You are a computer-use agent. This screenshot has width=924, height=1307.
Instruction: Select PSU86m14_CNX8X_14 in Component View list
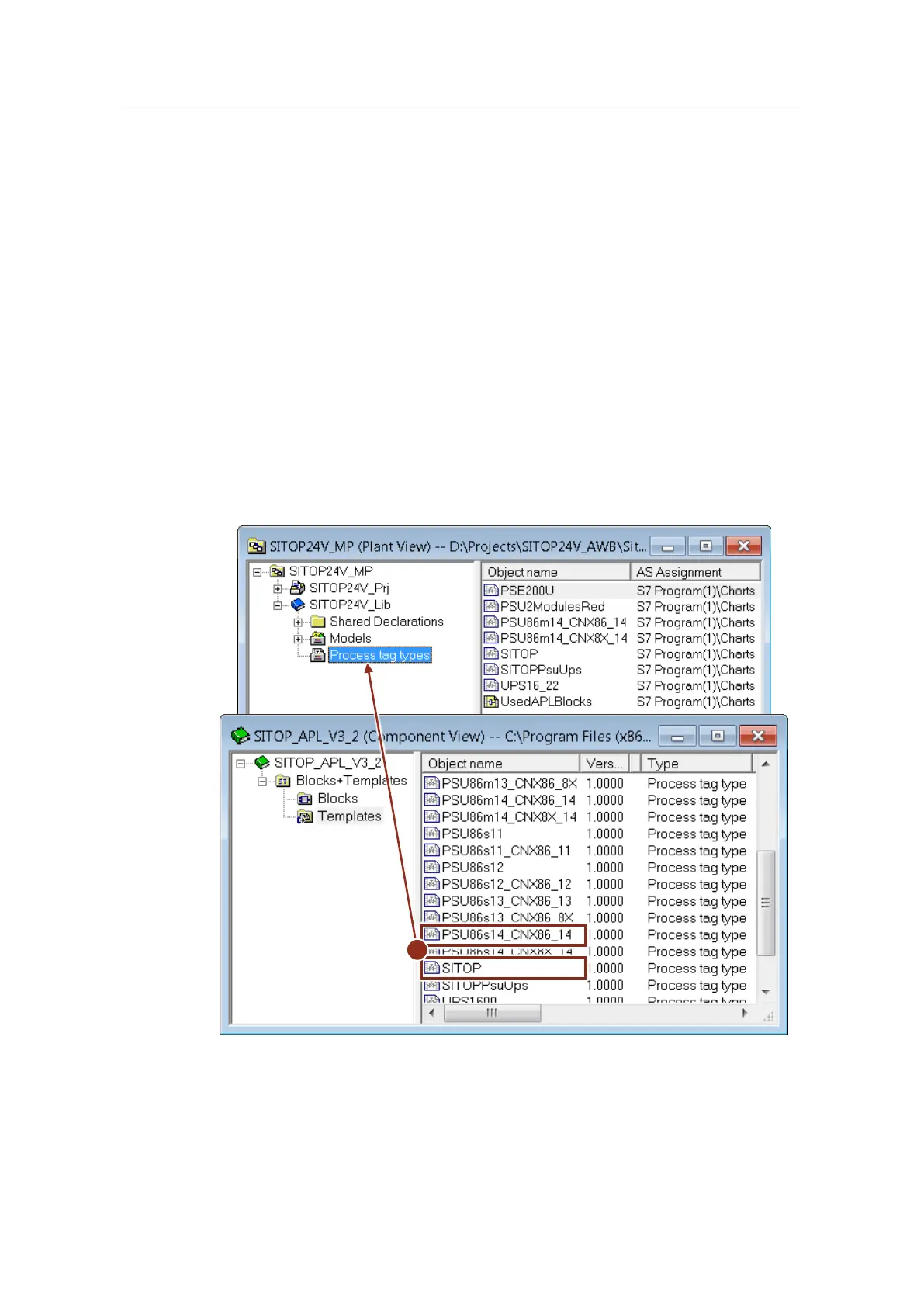tap(509, 817)
